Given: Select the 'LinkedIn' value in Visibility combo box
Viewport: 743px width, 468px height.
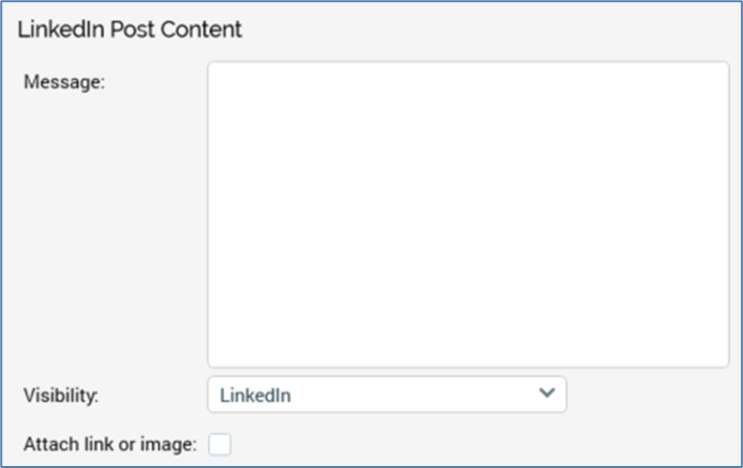Looking at the screenshot, I should point(256,395).
